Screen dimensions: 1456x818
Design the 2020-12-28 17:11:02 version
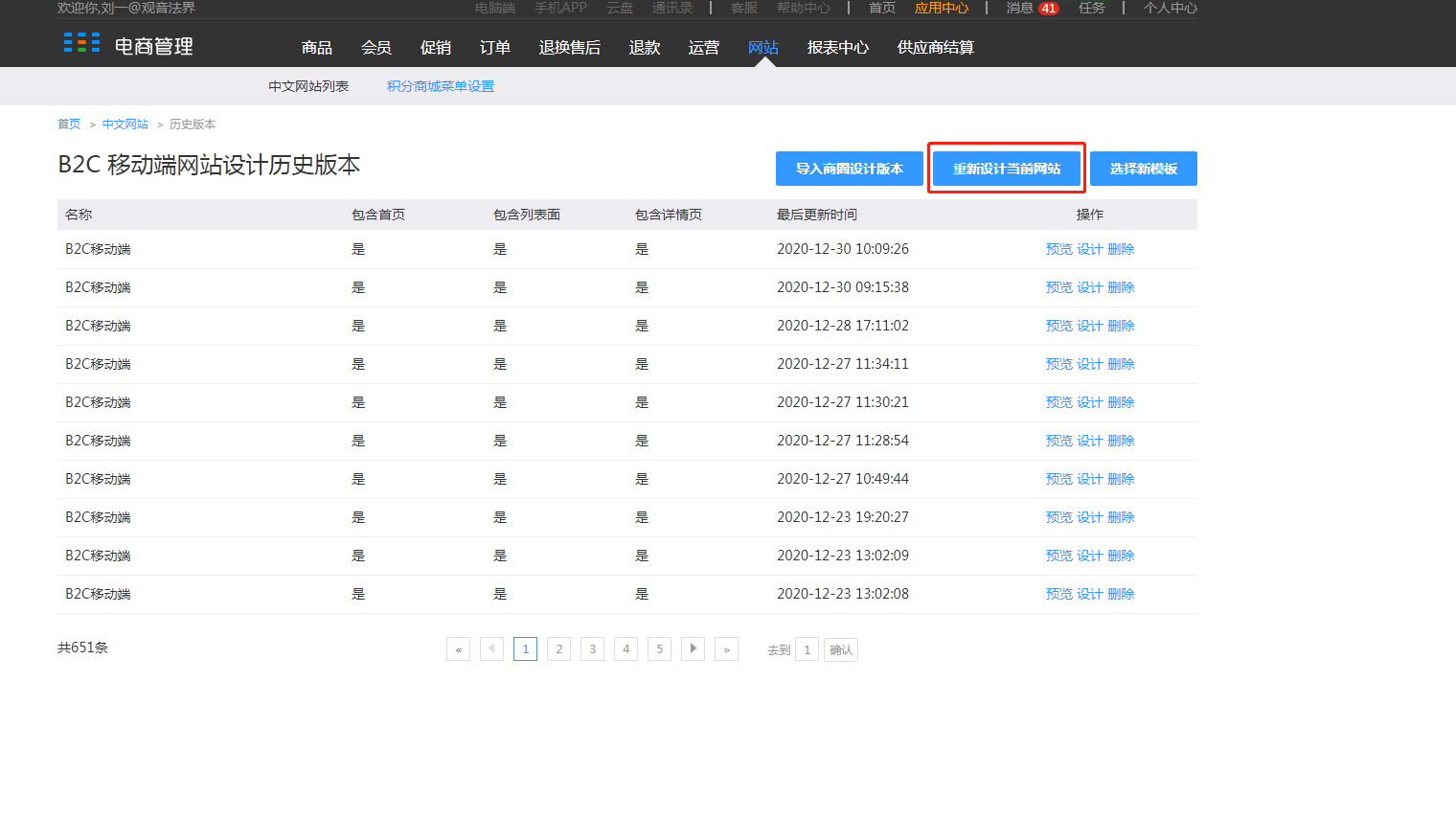pyautogui.click(x=1090, y=326)
